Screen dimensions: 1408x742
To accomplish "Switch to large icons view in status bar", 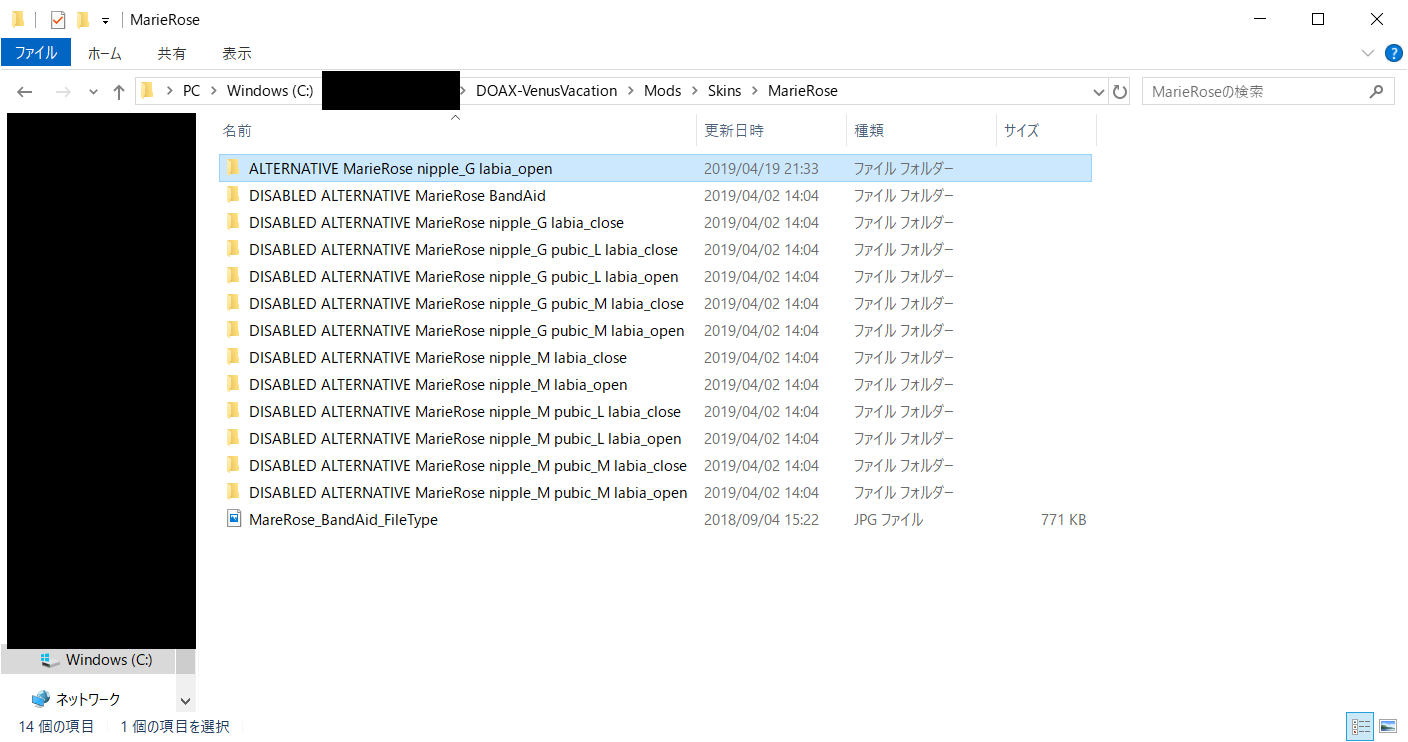I will tap(1388, 726).
